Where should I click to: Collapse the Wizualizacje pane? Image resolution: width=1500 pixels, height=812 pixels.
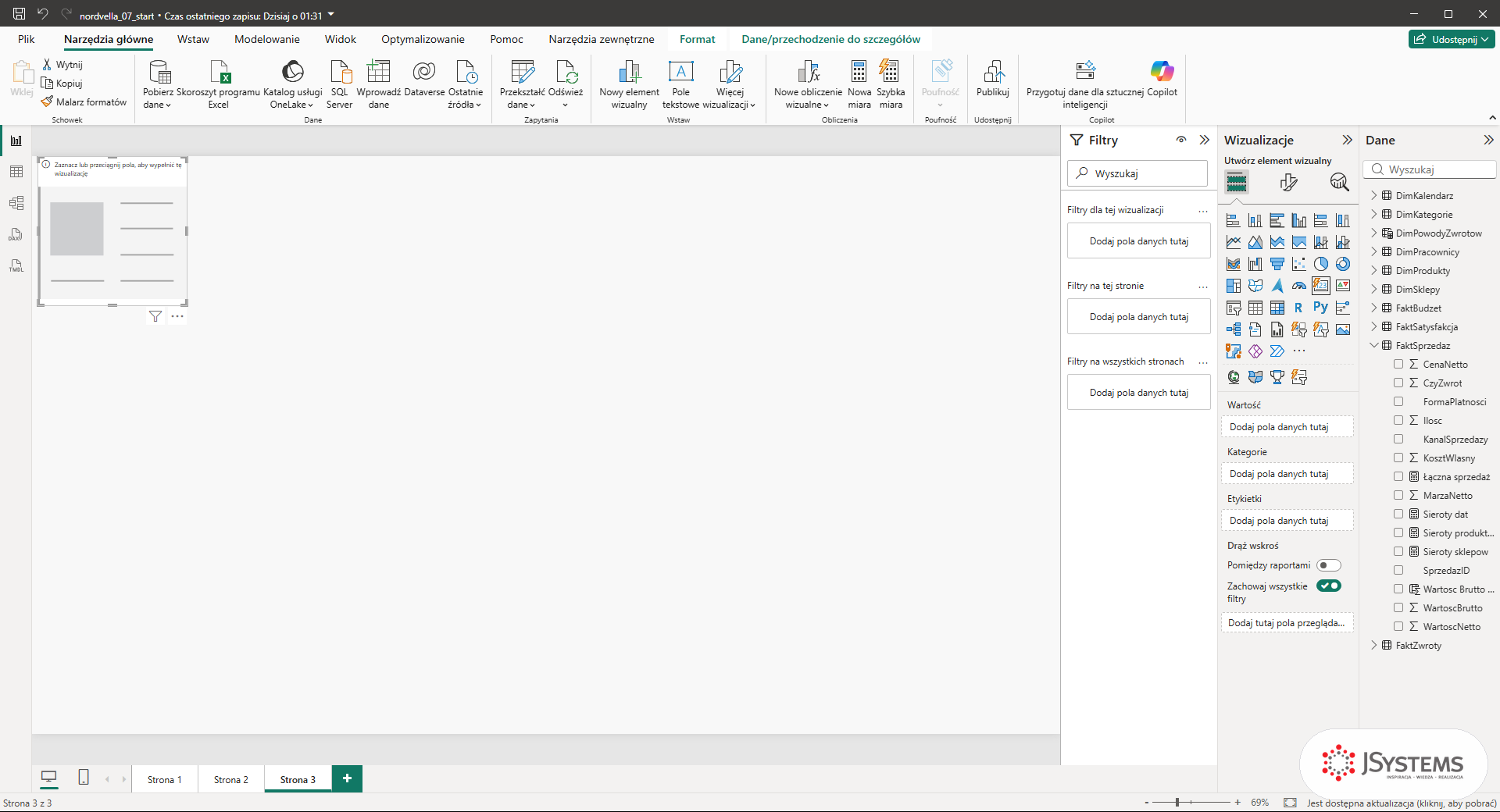(1347, 140)
